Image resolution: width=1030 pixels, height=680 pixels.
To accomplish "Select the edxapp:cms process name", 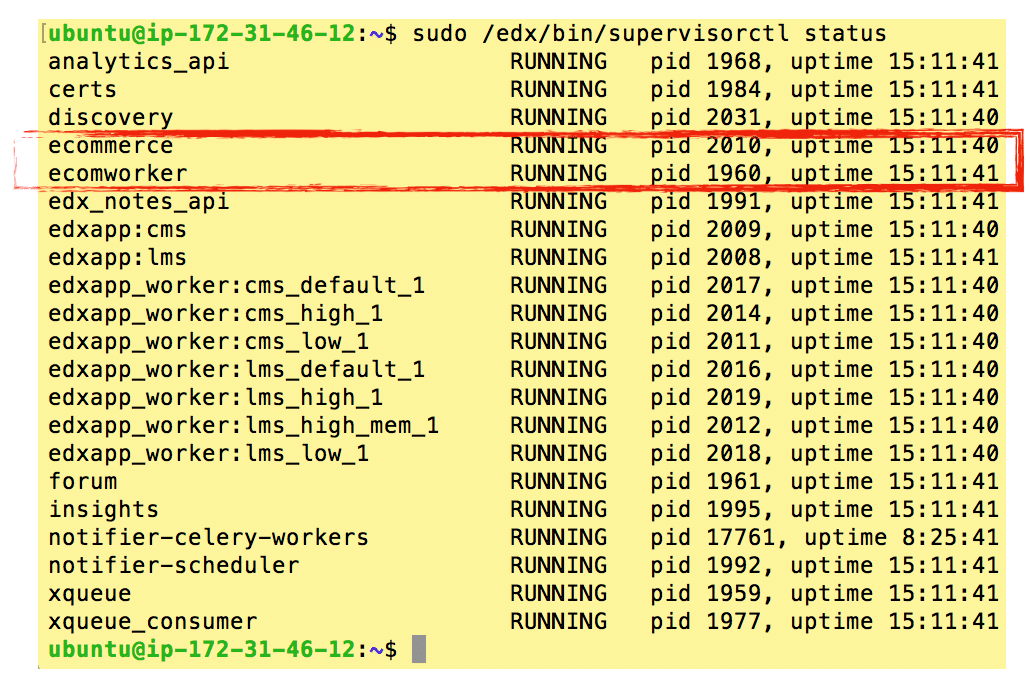I will [x=118, y=229].
